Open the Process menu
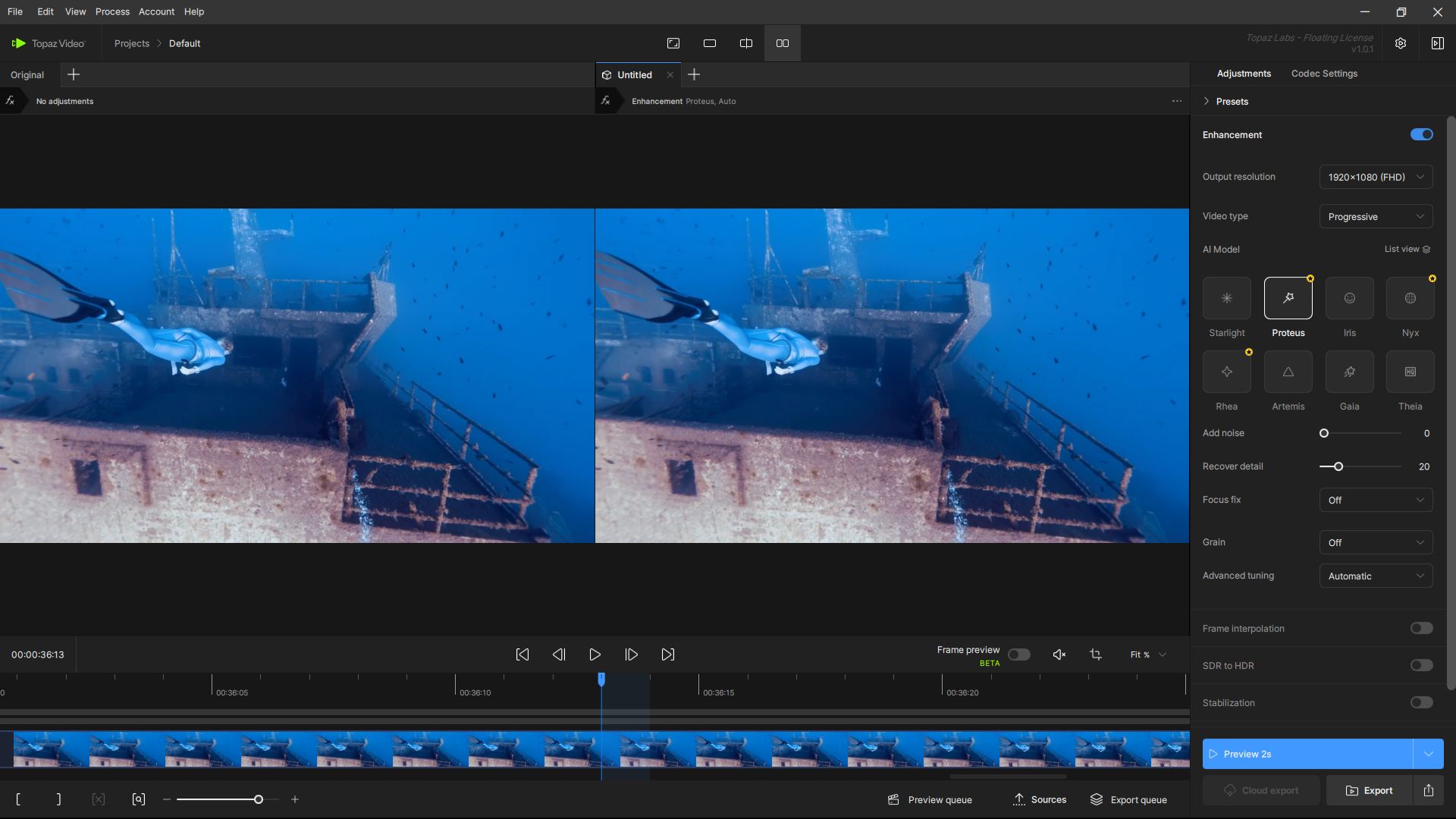 (x=112, y=11)
